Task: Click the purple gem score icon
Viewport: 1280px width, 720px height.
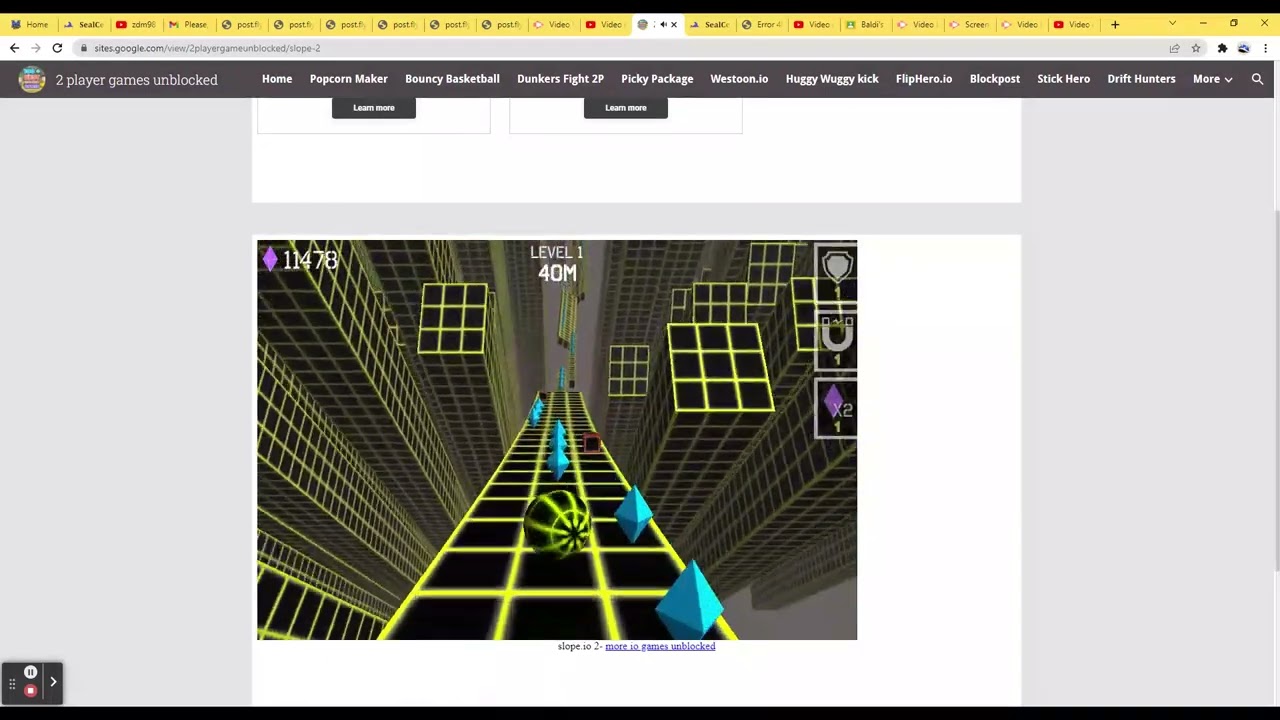Action: pyautogui.click(x=269, y=260)
